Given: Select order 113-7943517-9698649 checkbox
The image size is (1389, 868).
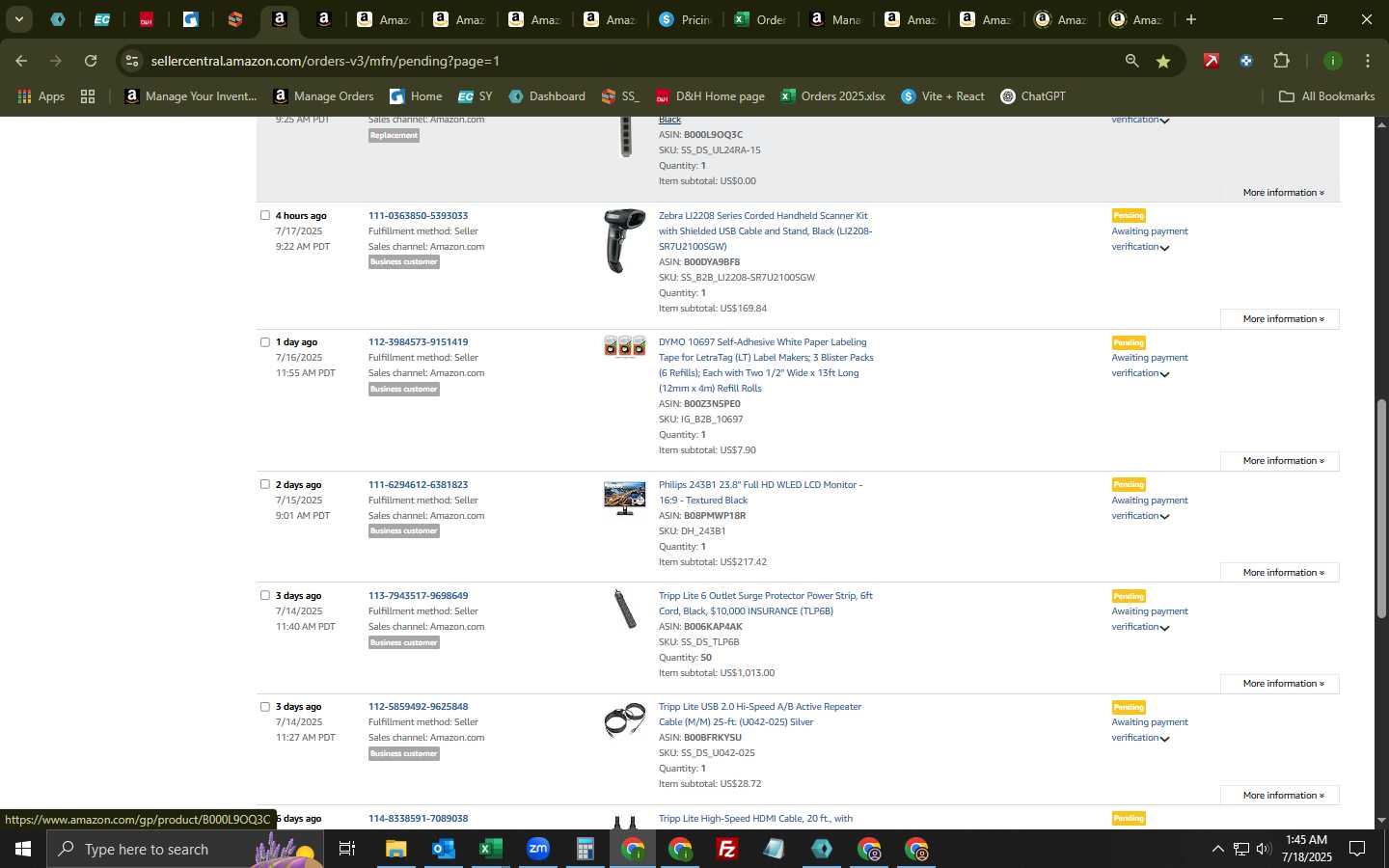Looking at the screenshot, I should [x=265, y=595].
